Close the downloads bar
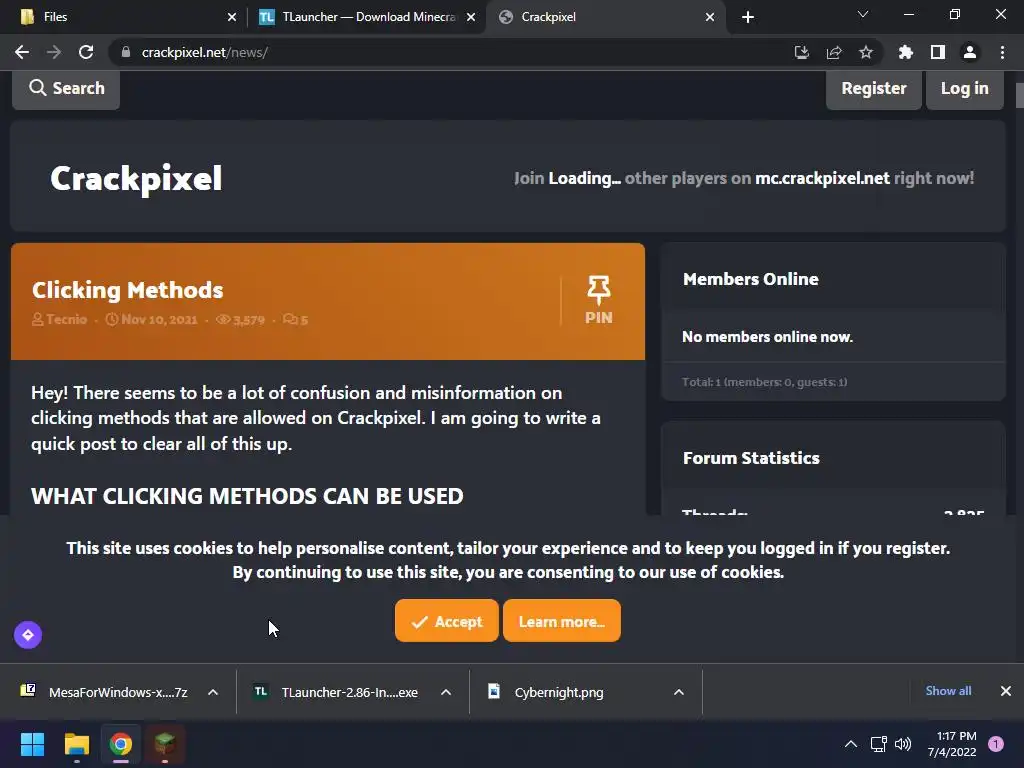Viewport: 1024px width, 768px height. click(x=1006, y=691)
